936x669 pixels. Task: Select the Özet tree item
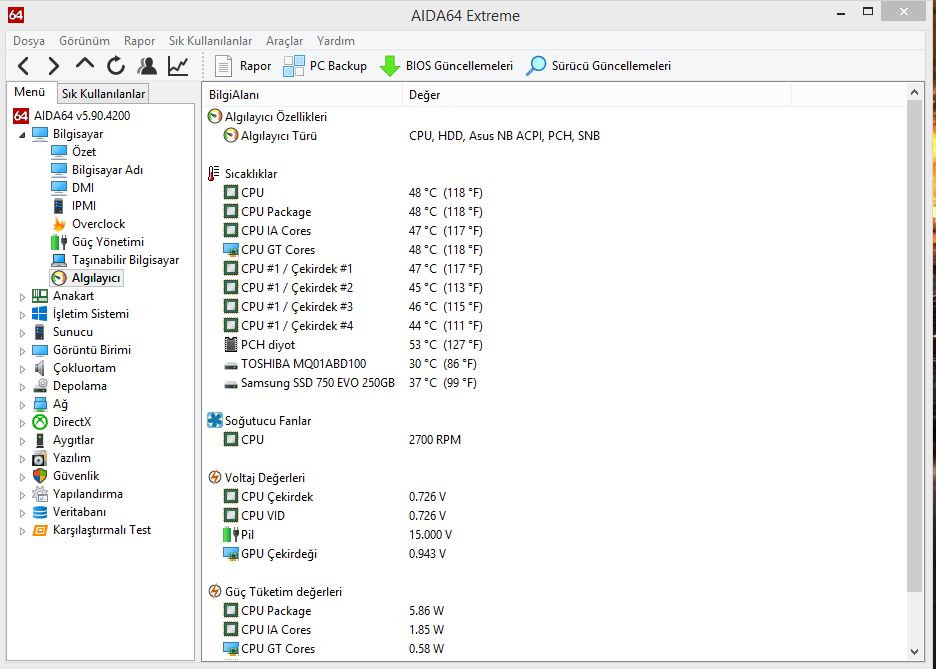tap(84, 152)
